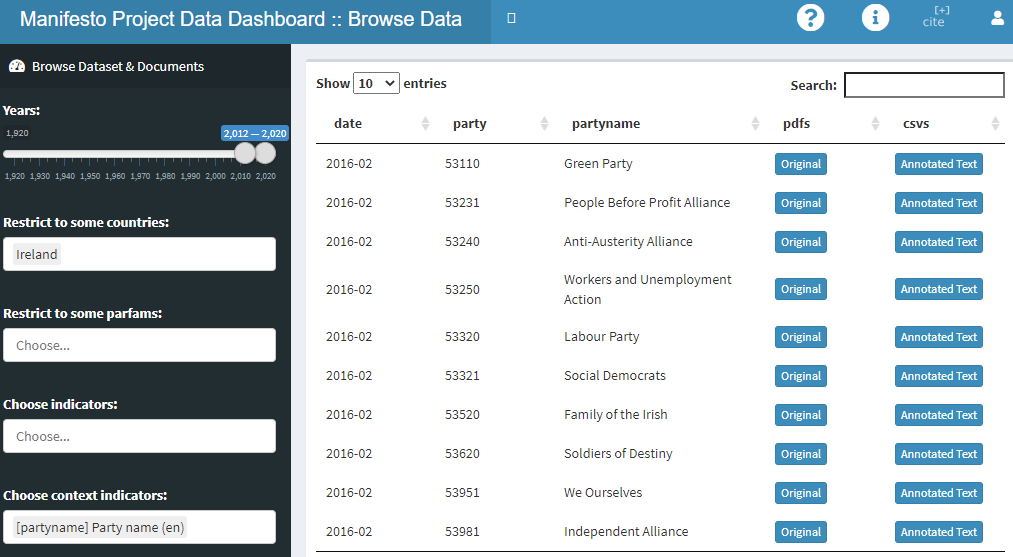The width and height of the screenshot is (1013, 557).
Task: Open the cite icon in header
Action: point(934,17)
